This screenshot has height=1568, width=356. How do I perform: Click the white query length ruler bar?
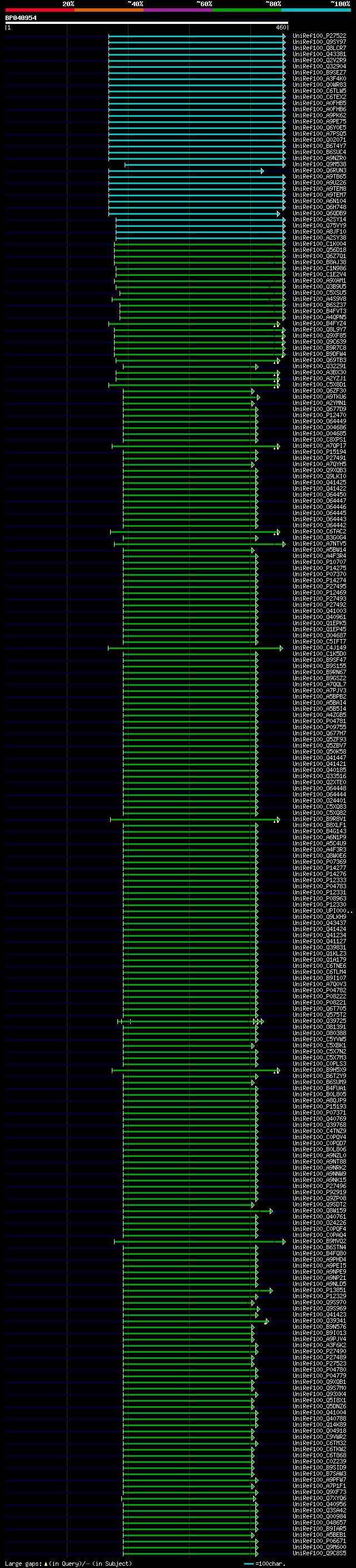(147, 22)
